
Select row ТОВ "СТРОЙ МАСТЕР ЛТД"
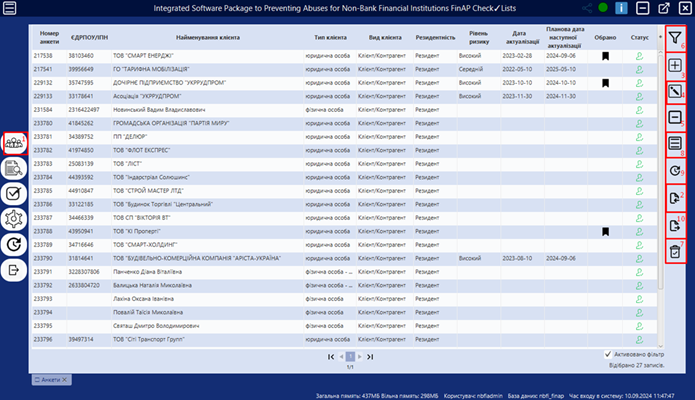pos(344,191)
